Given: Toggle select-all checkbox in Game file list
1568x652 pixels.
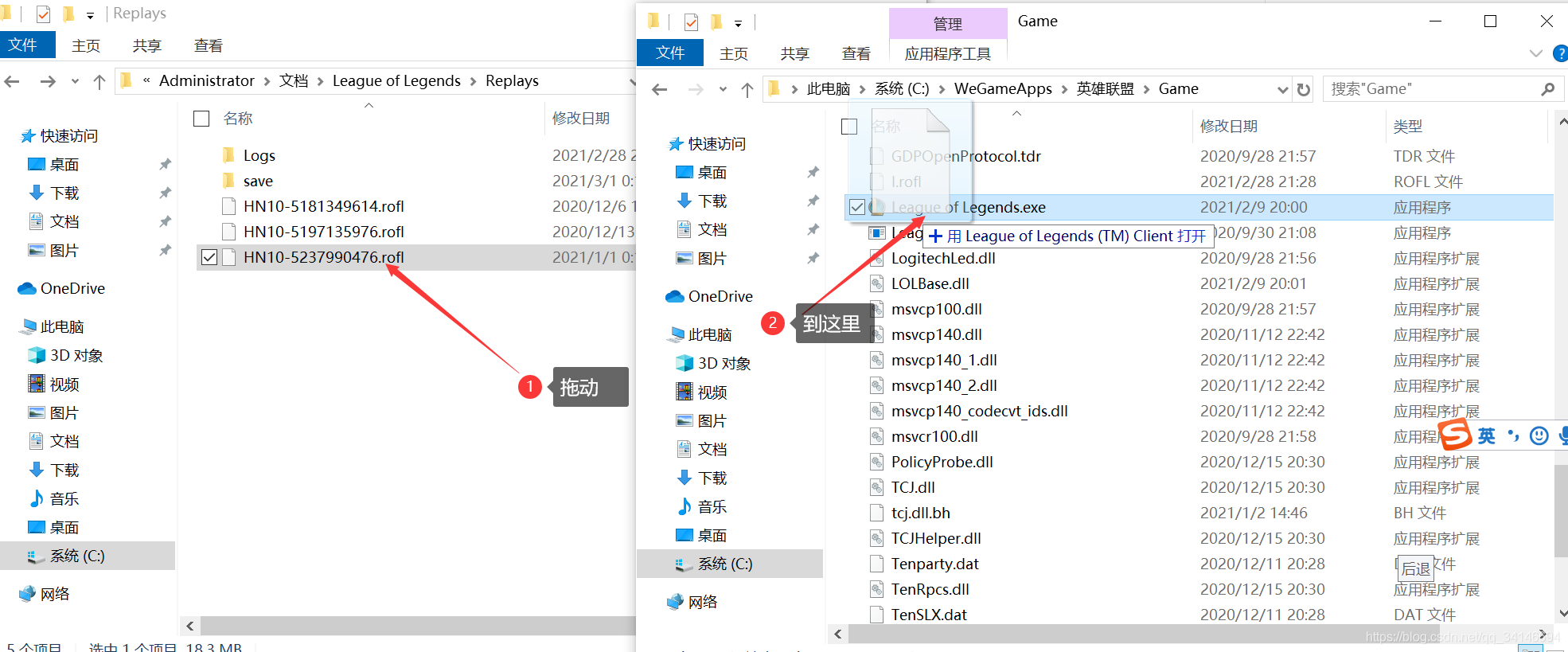Looking at the screenshot, I should [x=849, y=127].
